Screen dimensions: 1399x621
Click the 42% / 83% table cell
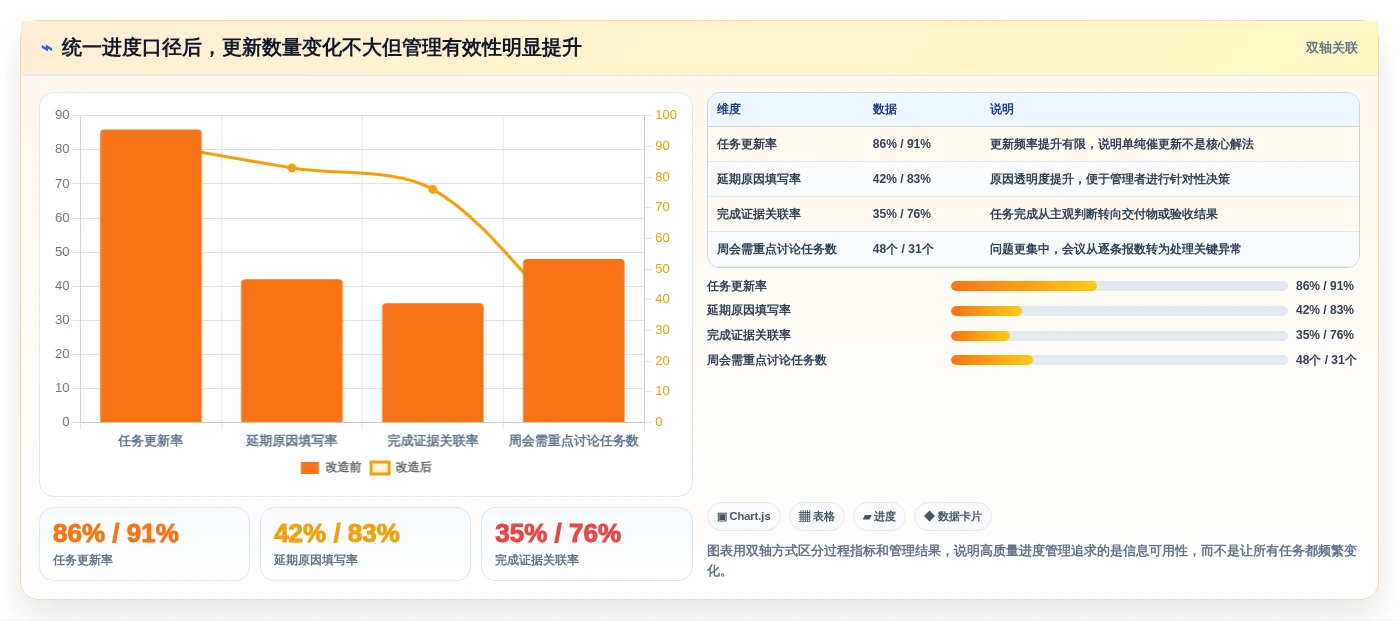coord(902,179)
